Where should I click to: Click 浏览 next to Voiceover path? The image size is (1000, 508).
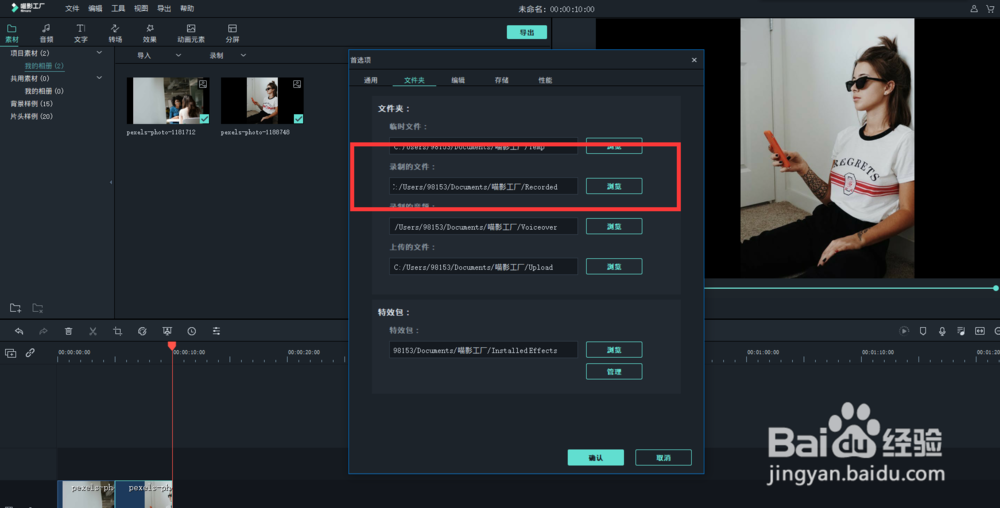(614, 226)
